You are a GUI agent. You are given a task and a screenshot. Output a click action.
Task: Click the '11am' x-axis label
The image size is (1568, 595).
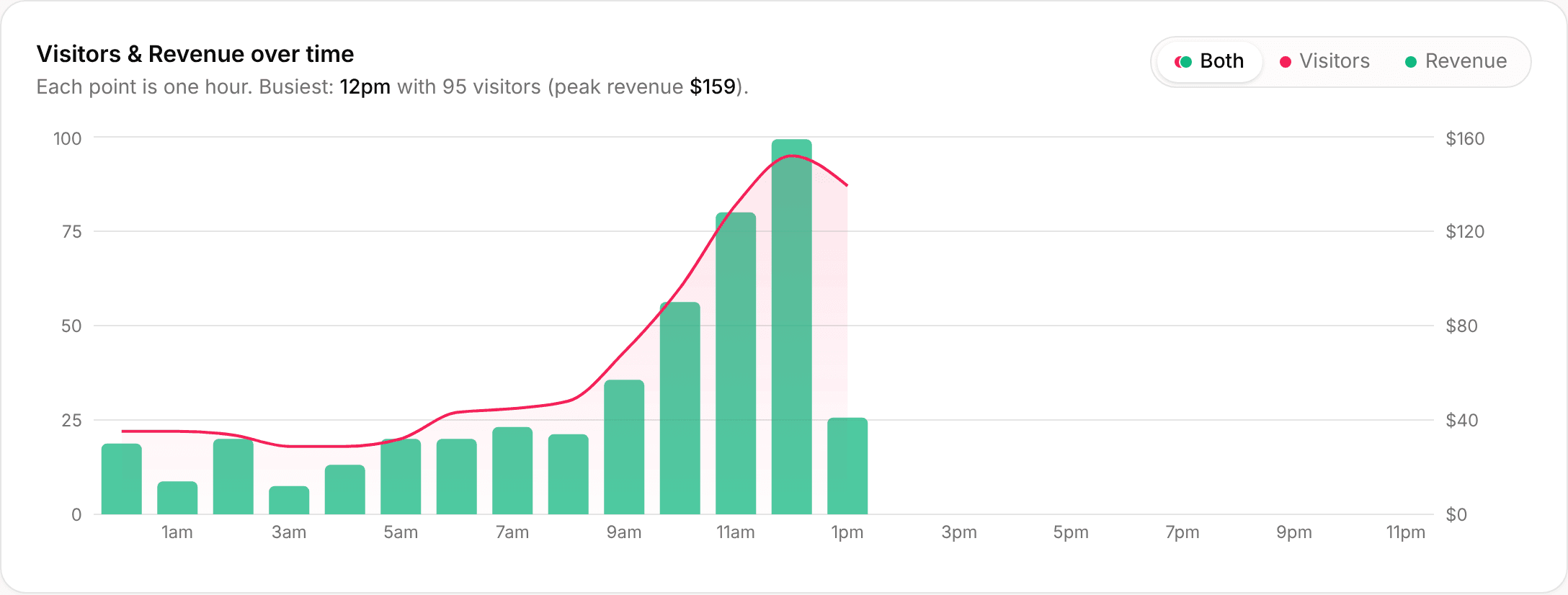736,532
